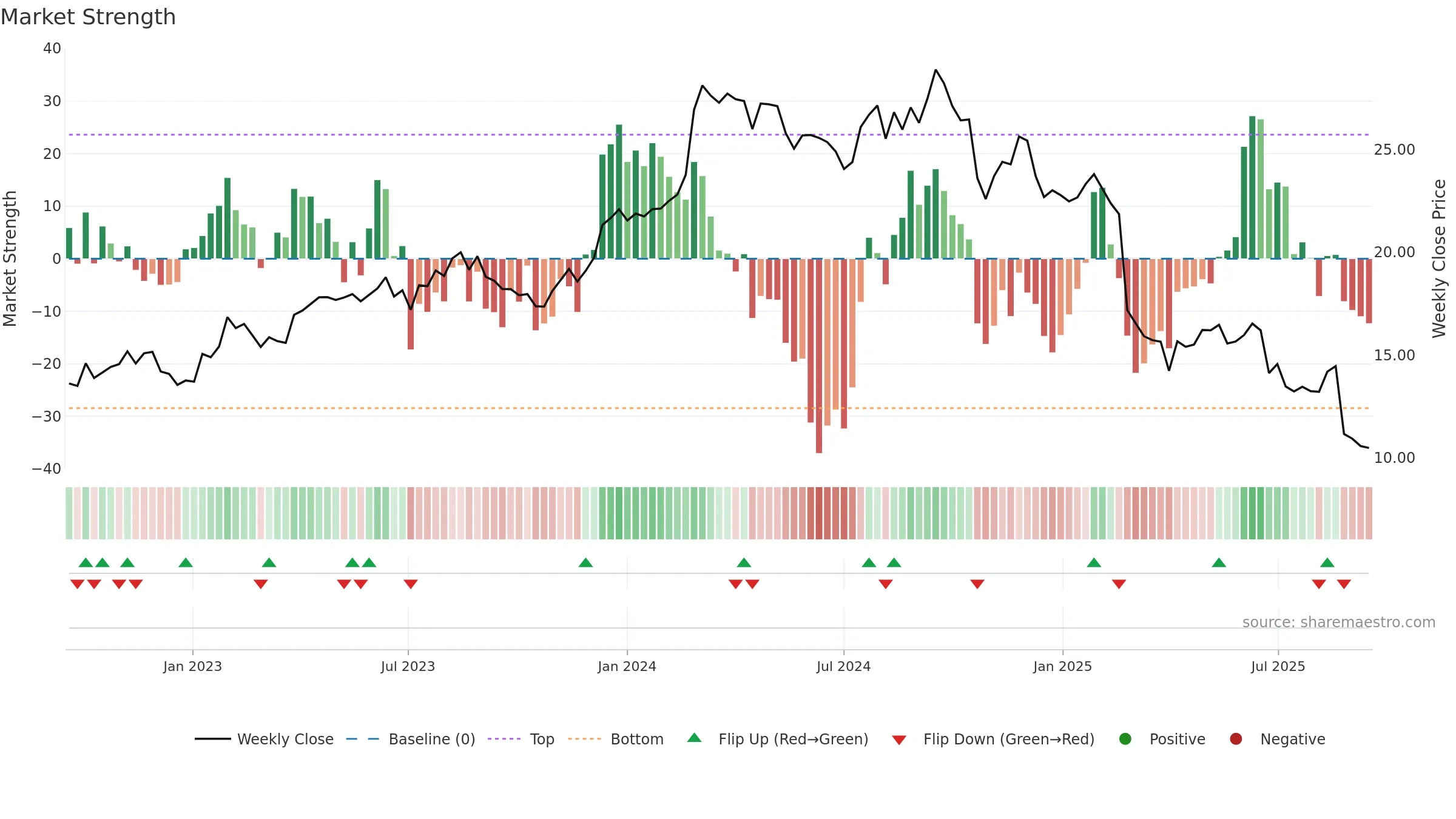Click the green flip-up marker just after Jan 2025
Screen dimensions: 1456x819
[1094, 562]
